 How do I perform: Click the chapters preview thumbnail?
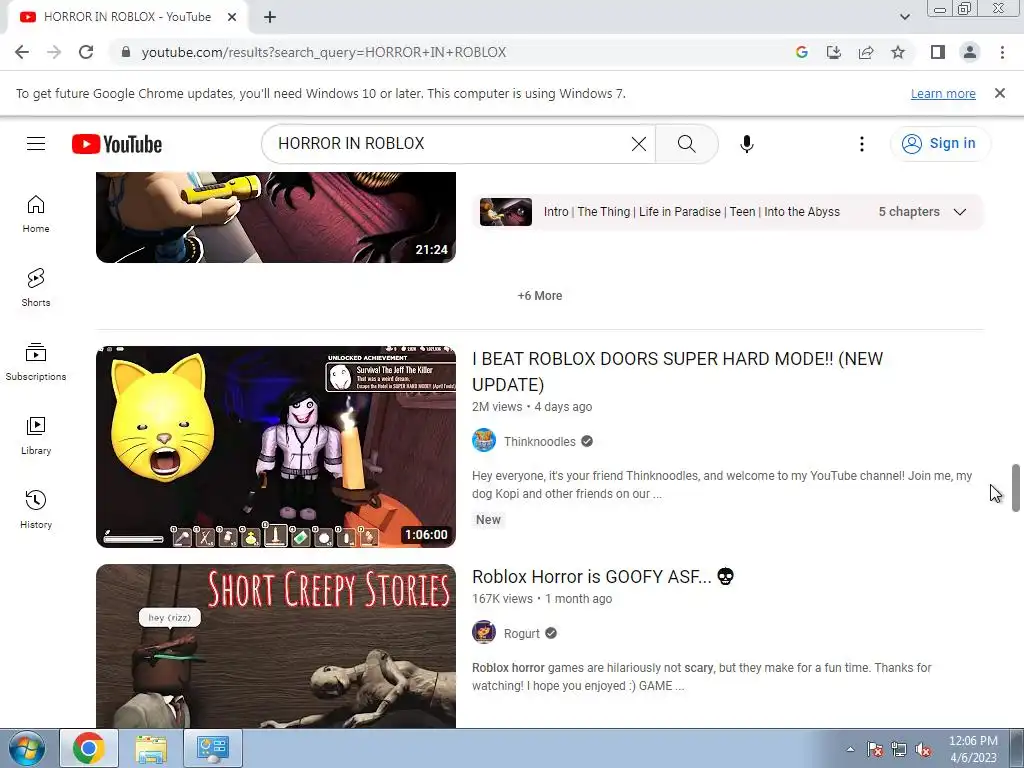tap(505, 212)
